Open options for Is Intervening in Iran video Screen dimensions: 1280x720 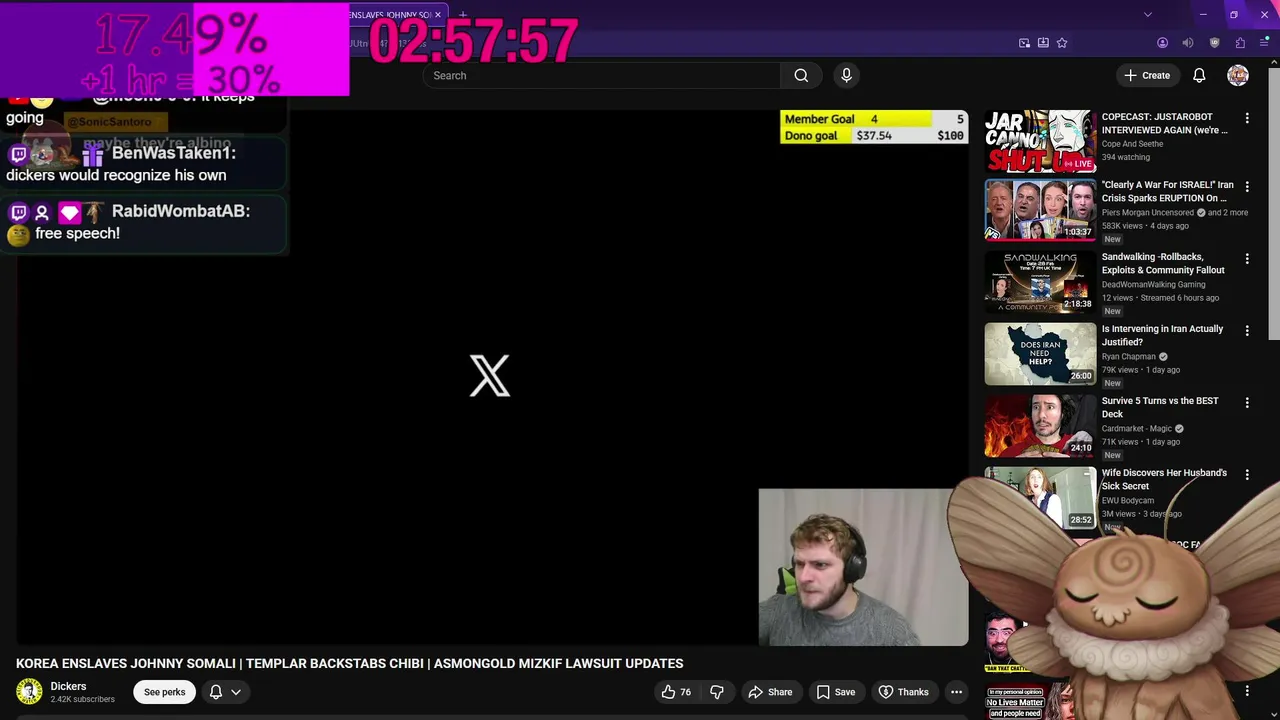(x=1247, y=330)
